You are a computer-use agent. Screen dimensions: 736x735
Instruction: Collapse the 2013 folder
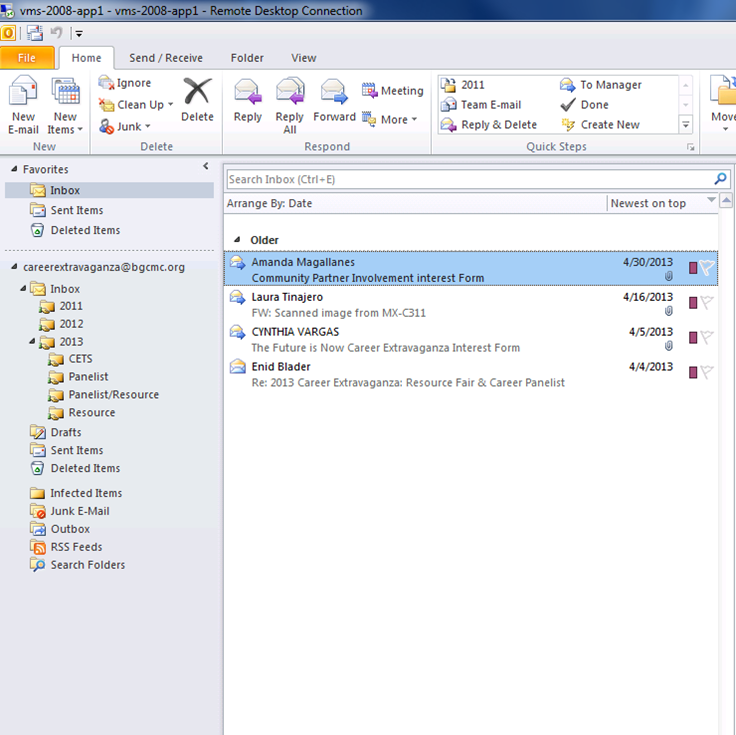click(32, 341)
